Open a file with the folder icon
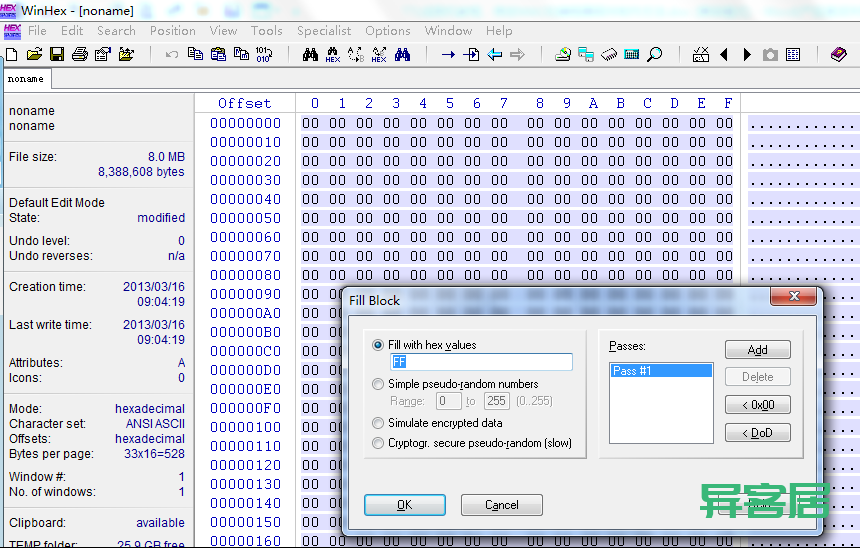This screenshot has width=860, height=548. (35, 54)
